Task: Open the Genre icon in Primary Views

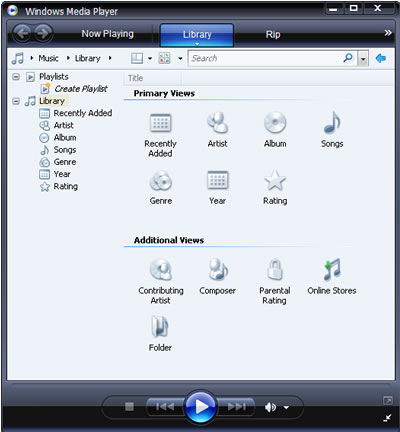Action: click(x=161, y=180)
